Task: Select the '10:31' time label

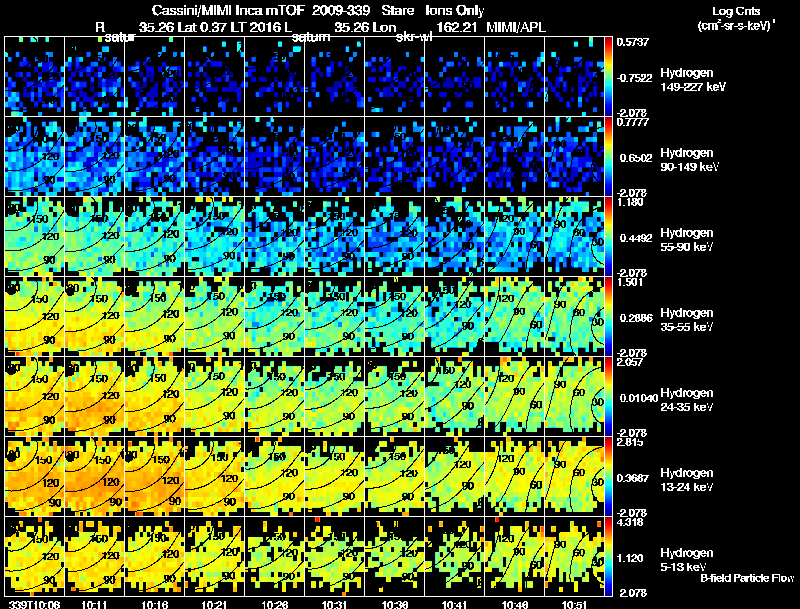Action: point(335,604)
